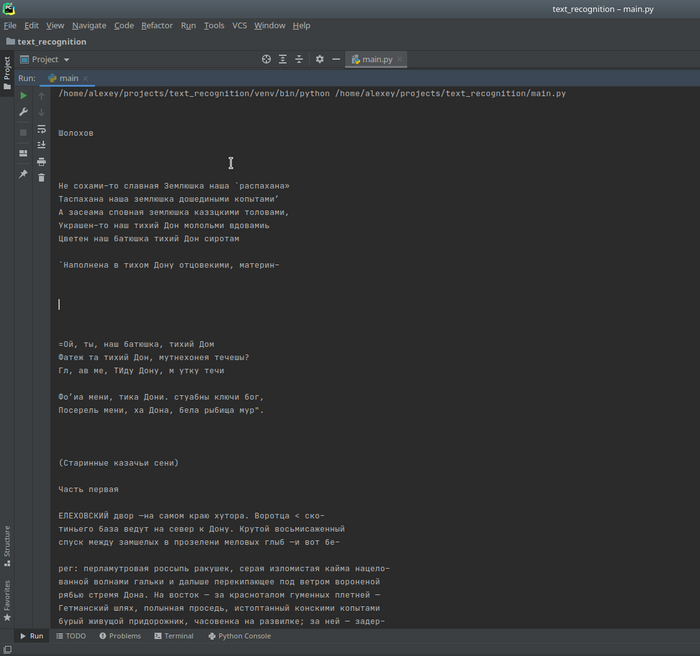
Task: Open the Python Console button
Action: 238,636
